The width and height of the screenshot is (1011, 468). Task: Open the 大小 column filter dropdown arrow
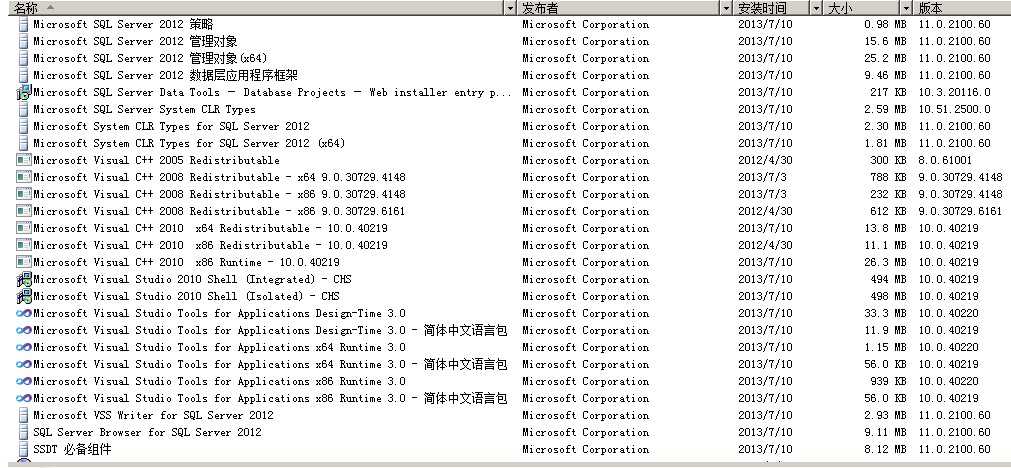(x=907, y=8)
